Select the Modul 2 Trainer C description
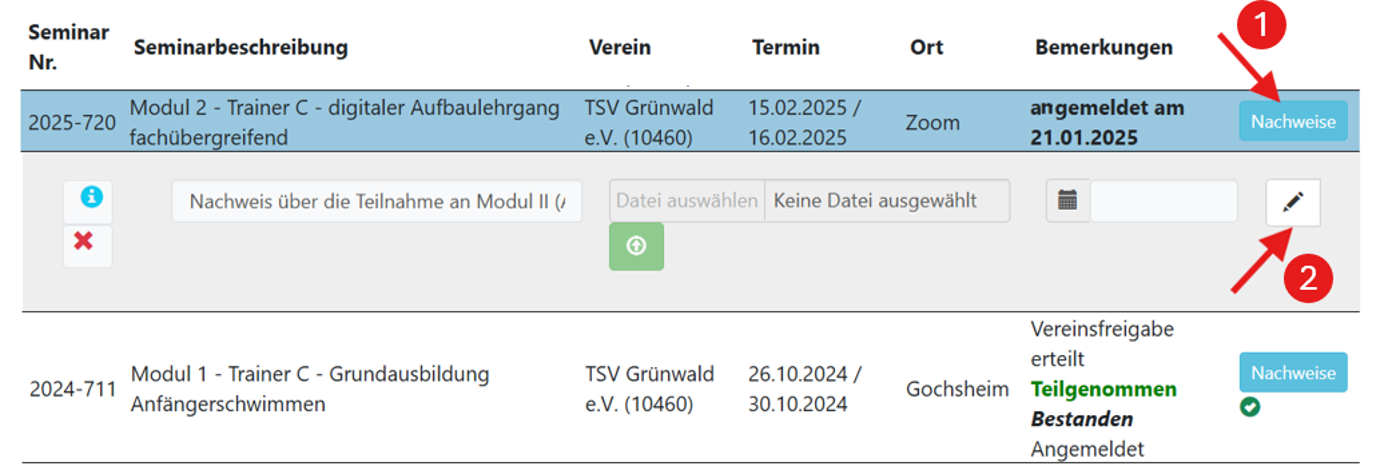The width and height of the screenshot is (1380, 474). 345,122
